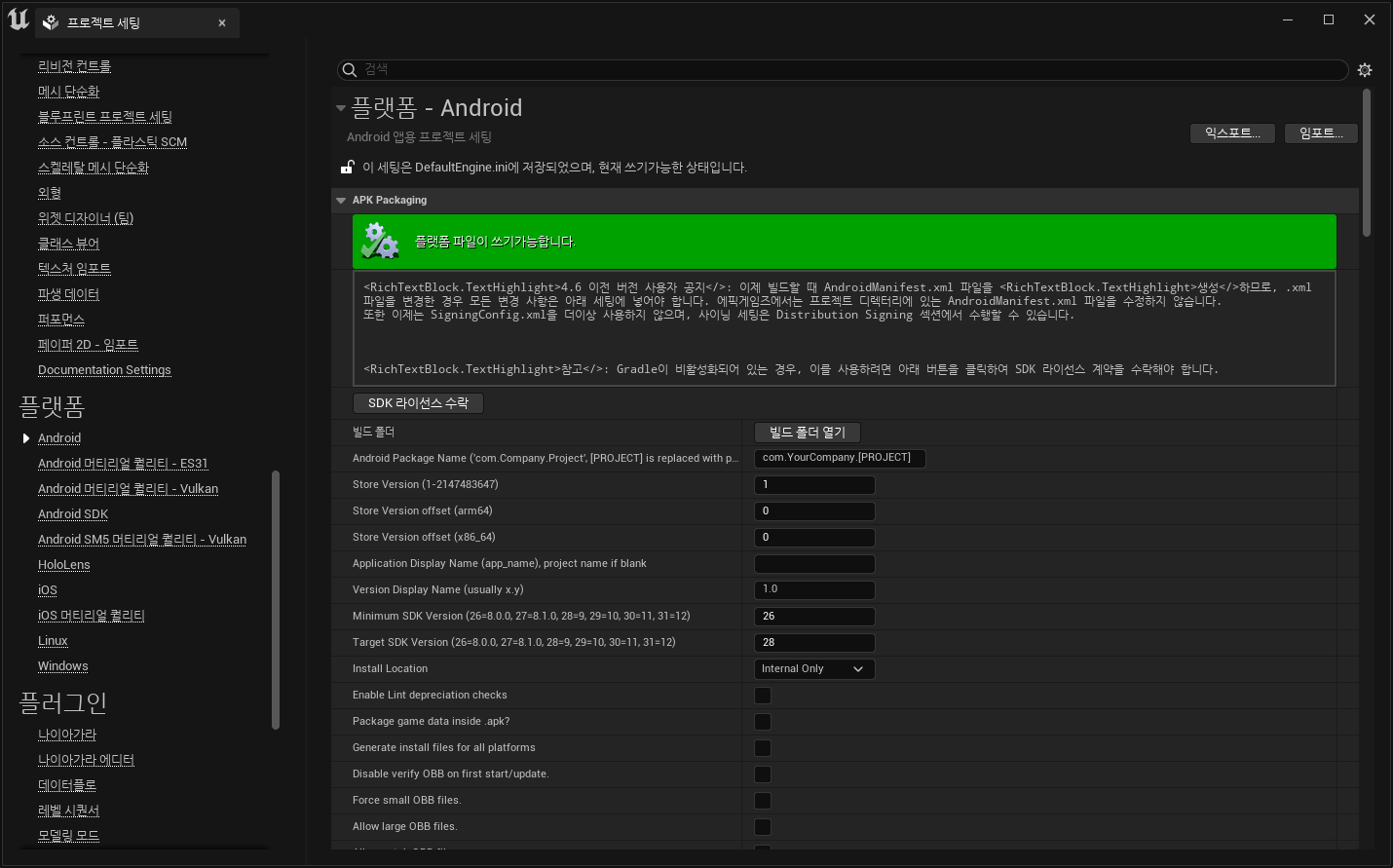
Task: Edit Target SDK Version field
Action: [814, 643]
